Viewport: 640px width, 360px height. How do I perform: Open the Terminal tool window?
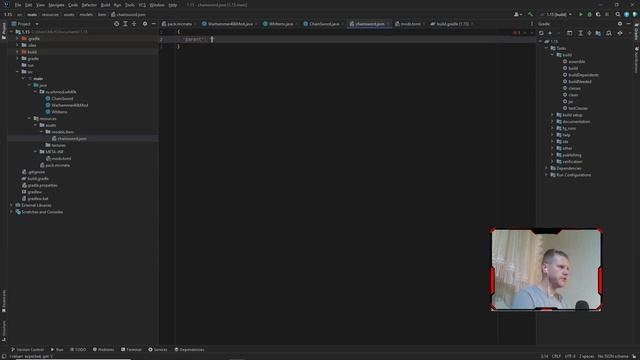[131, 349]
